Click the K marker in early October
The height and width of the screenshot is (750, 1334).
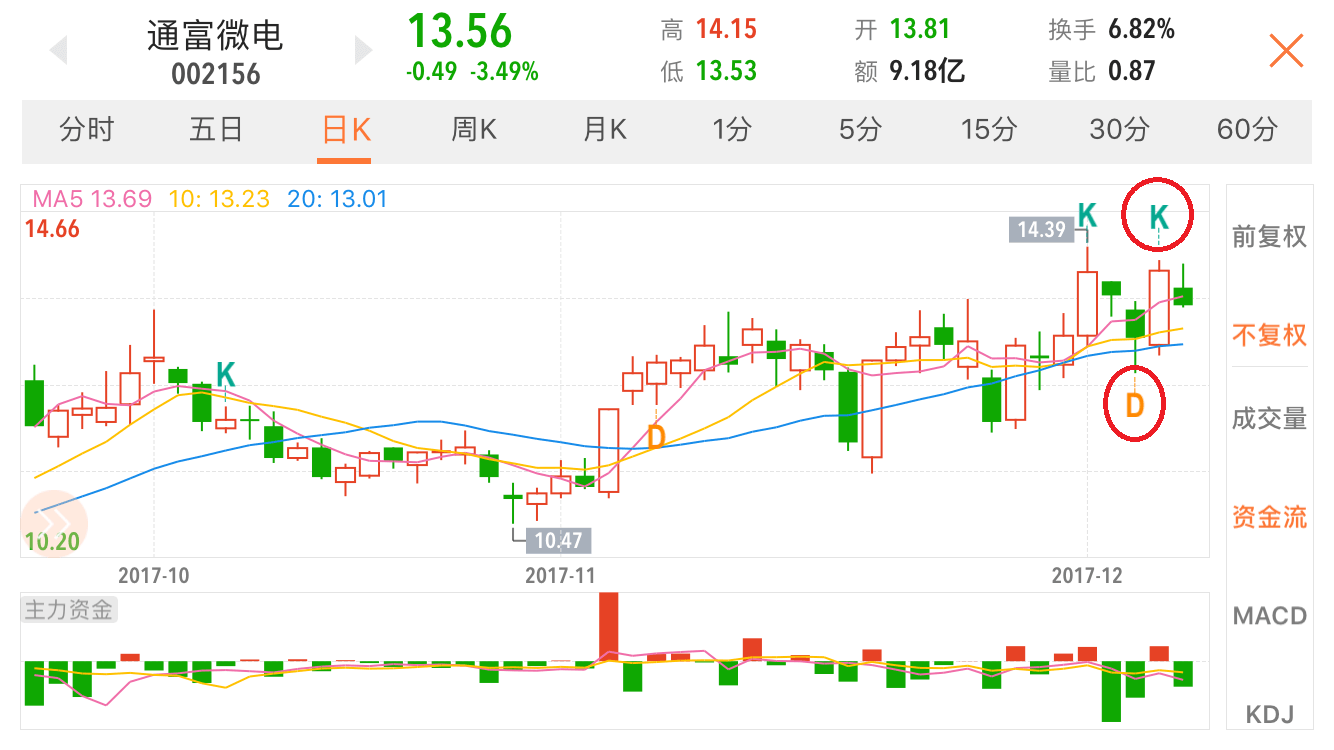click(226, 375)
